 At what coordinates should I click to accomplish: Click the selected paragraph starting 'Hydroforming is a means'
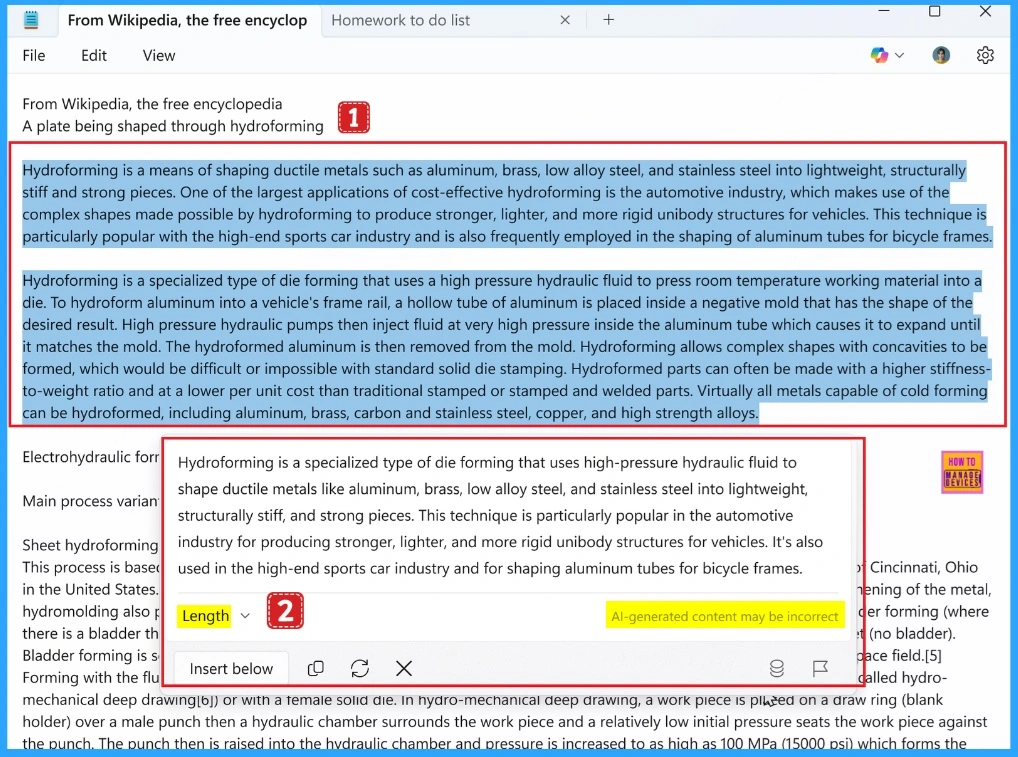coord(507,203)
